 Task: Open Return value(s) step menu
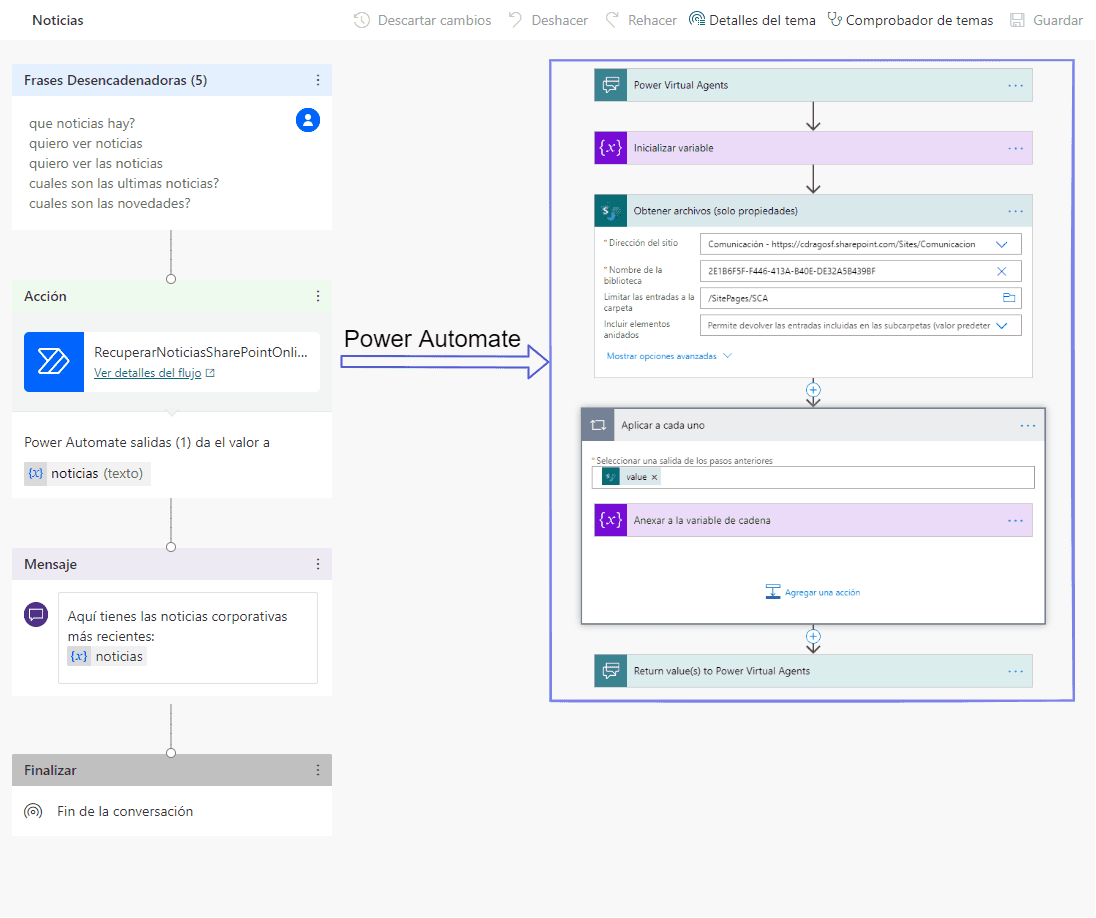pyautogui.click(x=1016, y=671)
